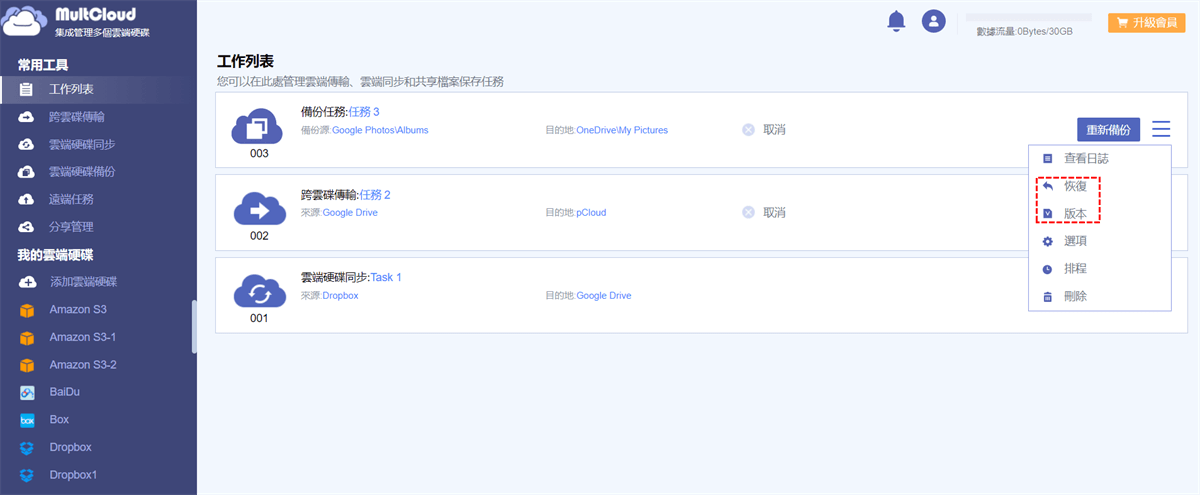Open Google Drive source link of 任務 2

point(350,213)
